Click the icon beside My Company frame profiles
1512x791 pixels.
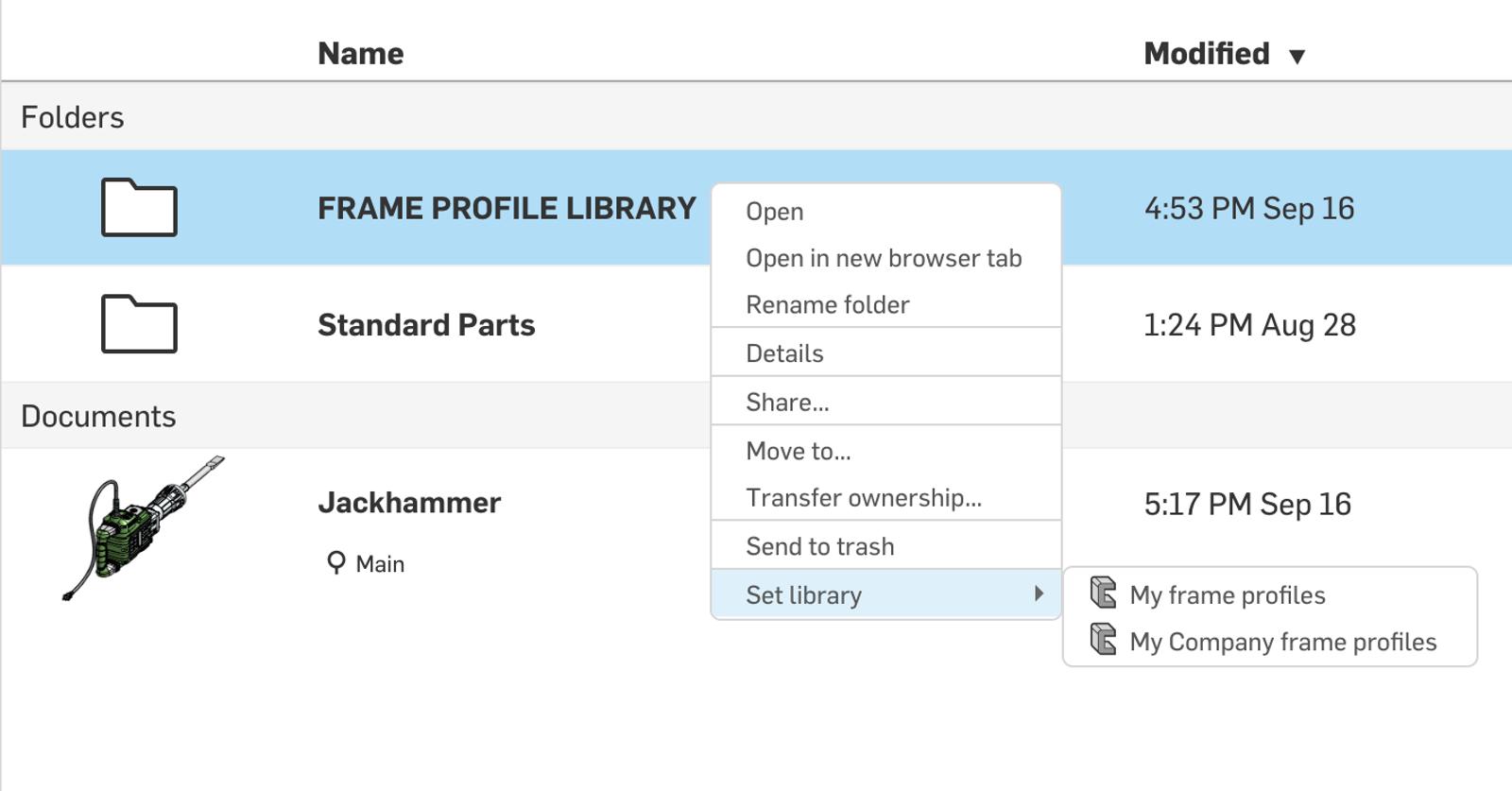[1103, 640]
